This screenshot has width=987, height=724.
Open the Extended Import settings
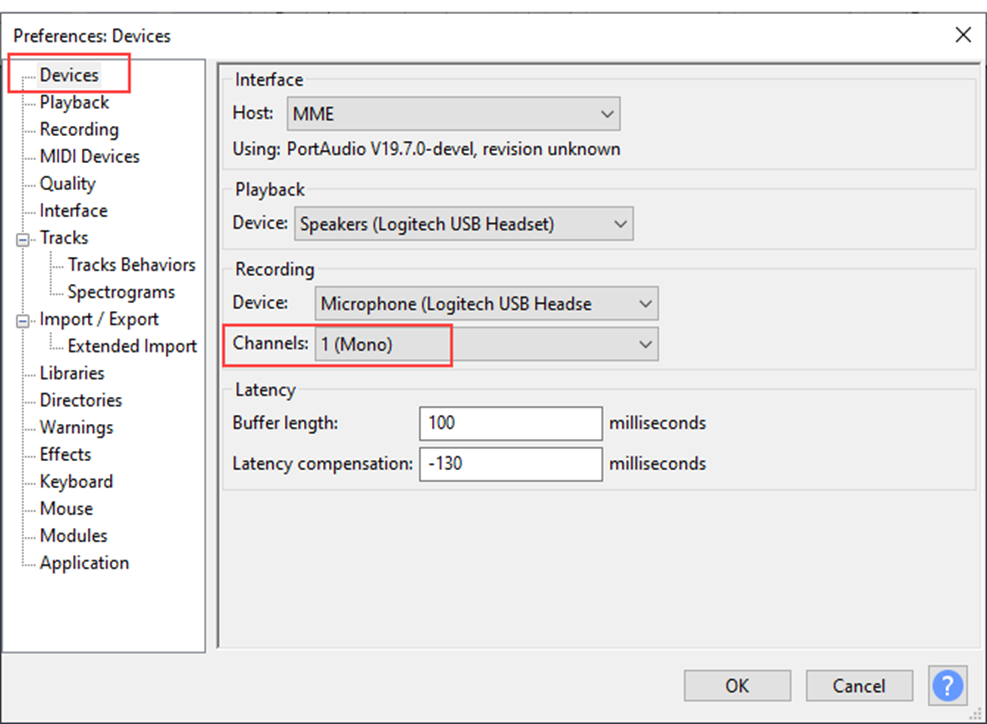(132, 346)
